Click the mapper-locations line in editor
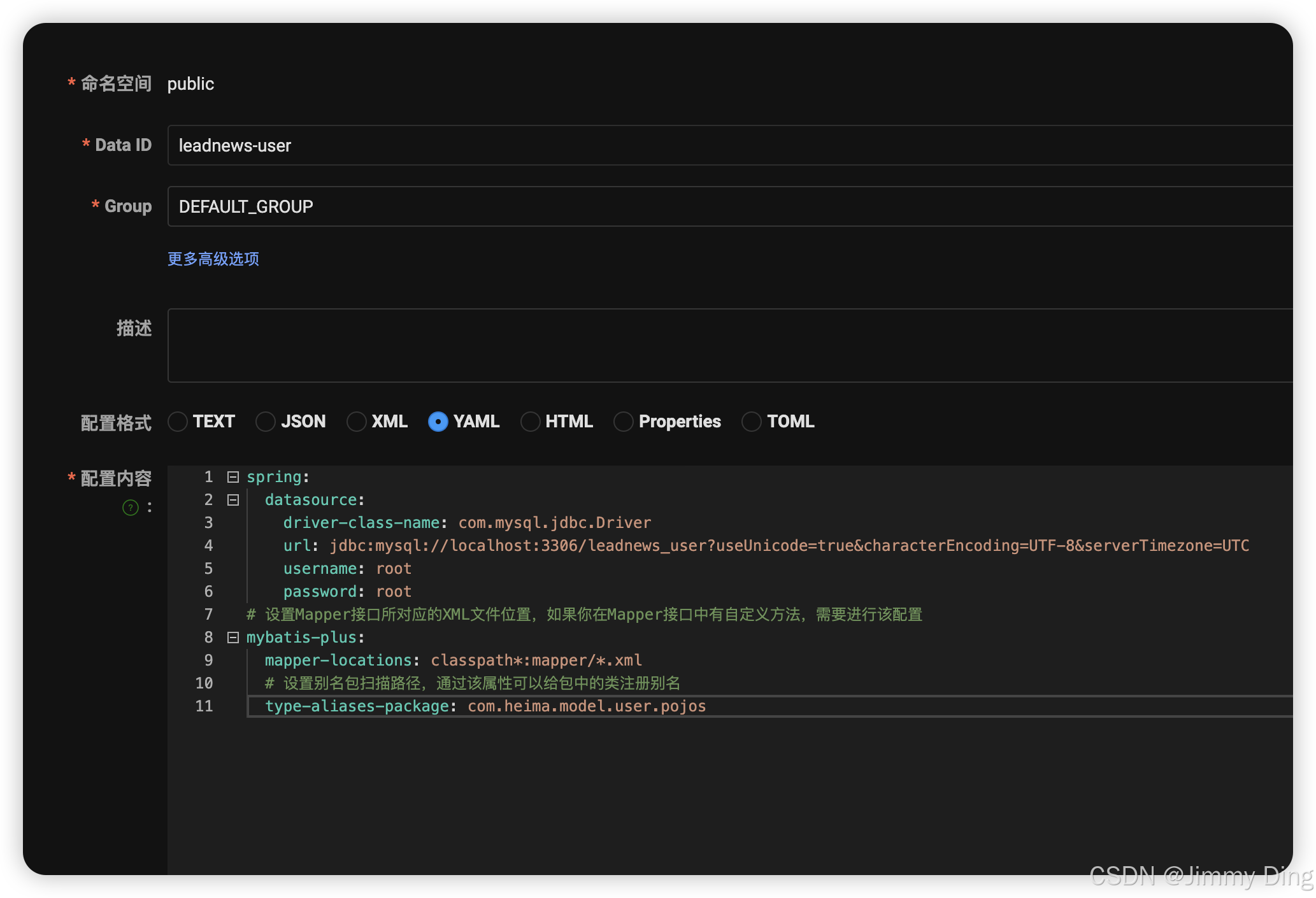 coord(454,660)
